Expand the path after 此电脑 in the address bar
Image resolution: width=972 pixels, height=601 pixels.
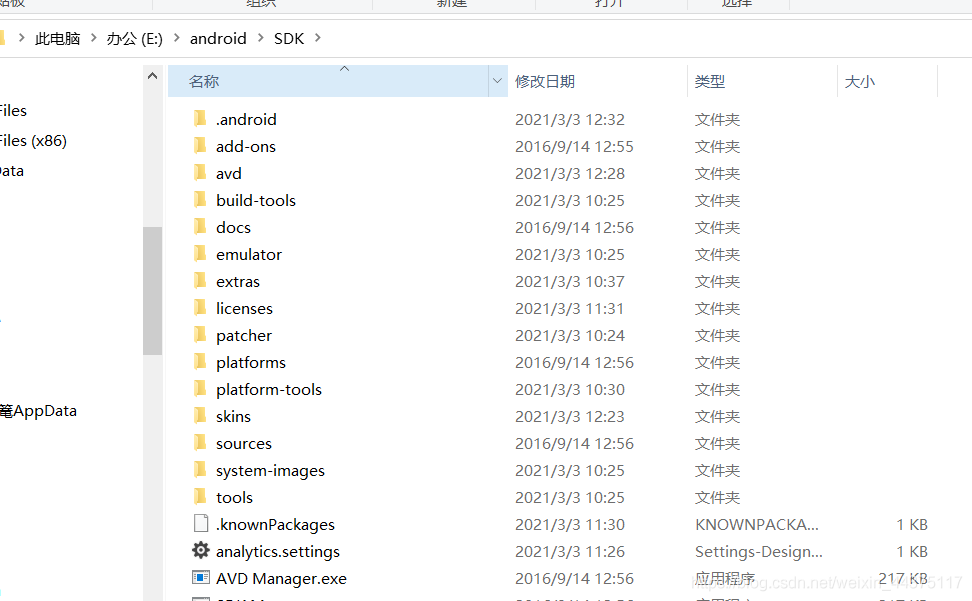coord(94,38)
